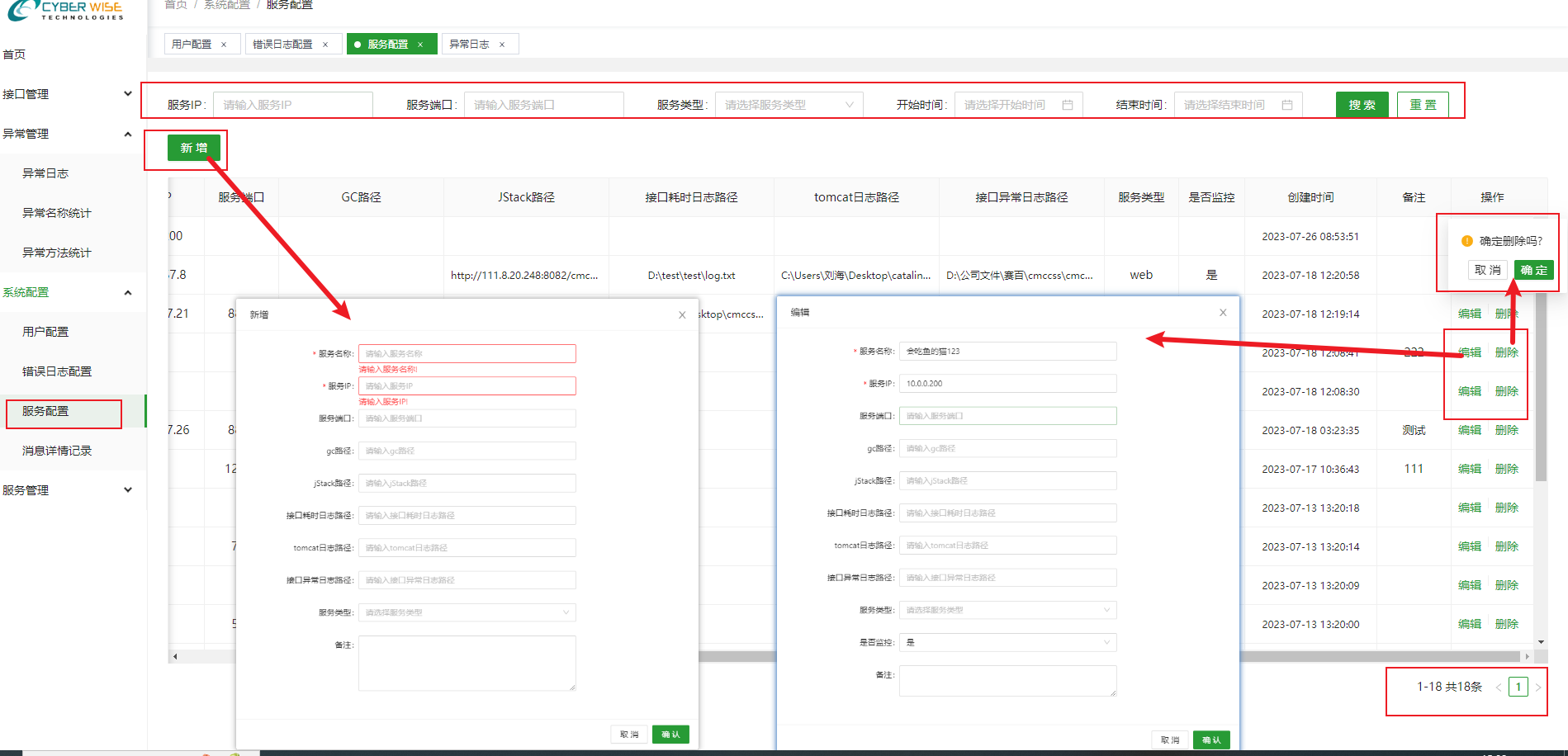Viewport: 1568px width, 756px height.
Task: Open 服务配置 in the sidebar
Action: [45, 411]
